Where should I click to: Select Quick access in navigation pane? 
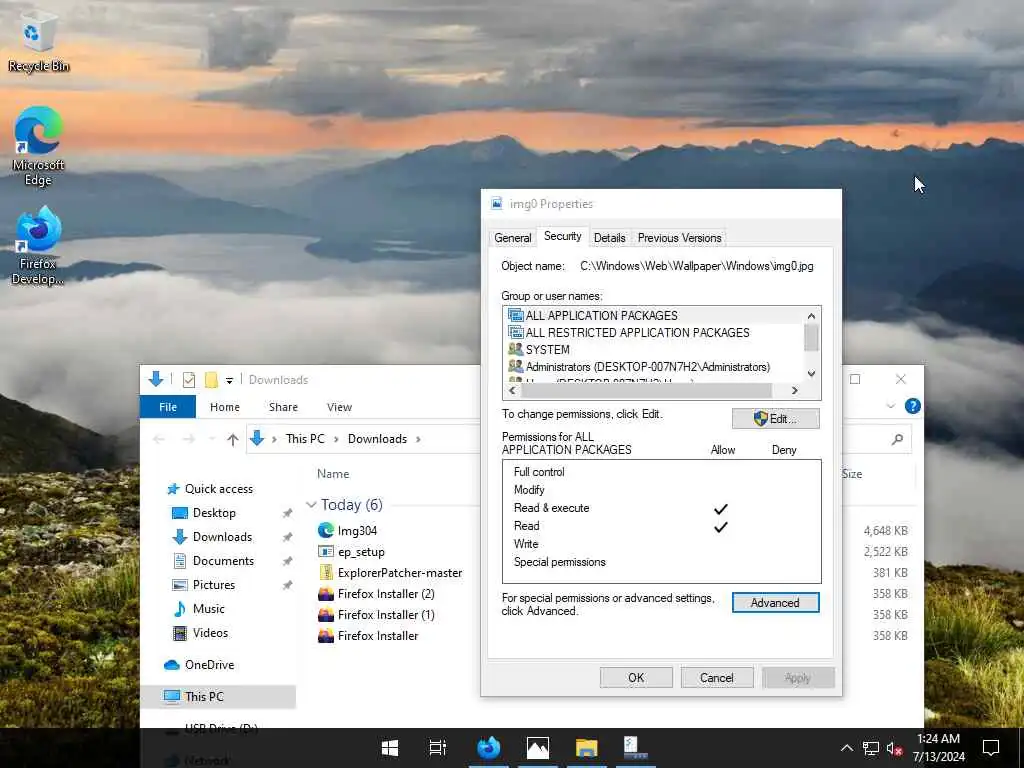click(x=218, y=488)
